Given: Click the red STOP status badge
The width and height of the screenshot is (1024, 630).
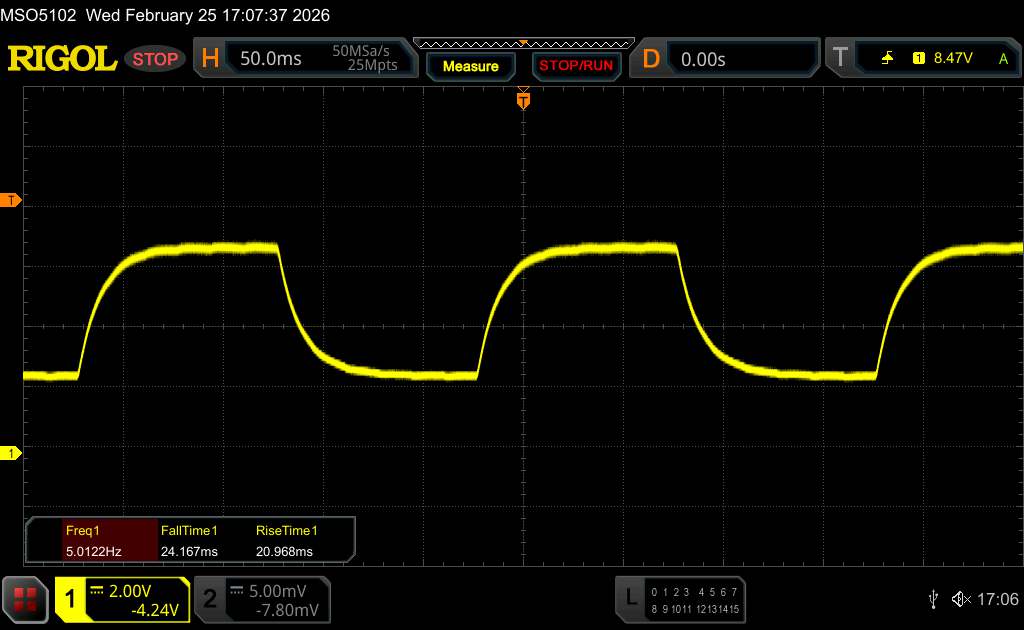Looking at the screenshot, I should click(x=156, y=59).
